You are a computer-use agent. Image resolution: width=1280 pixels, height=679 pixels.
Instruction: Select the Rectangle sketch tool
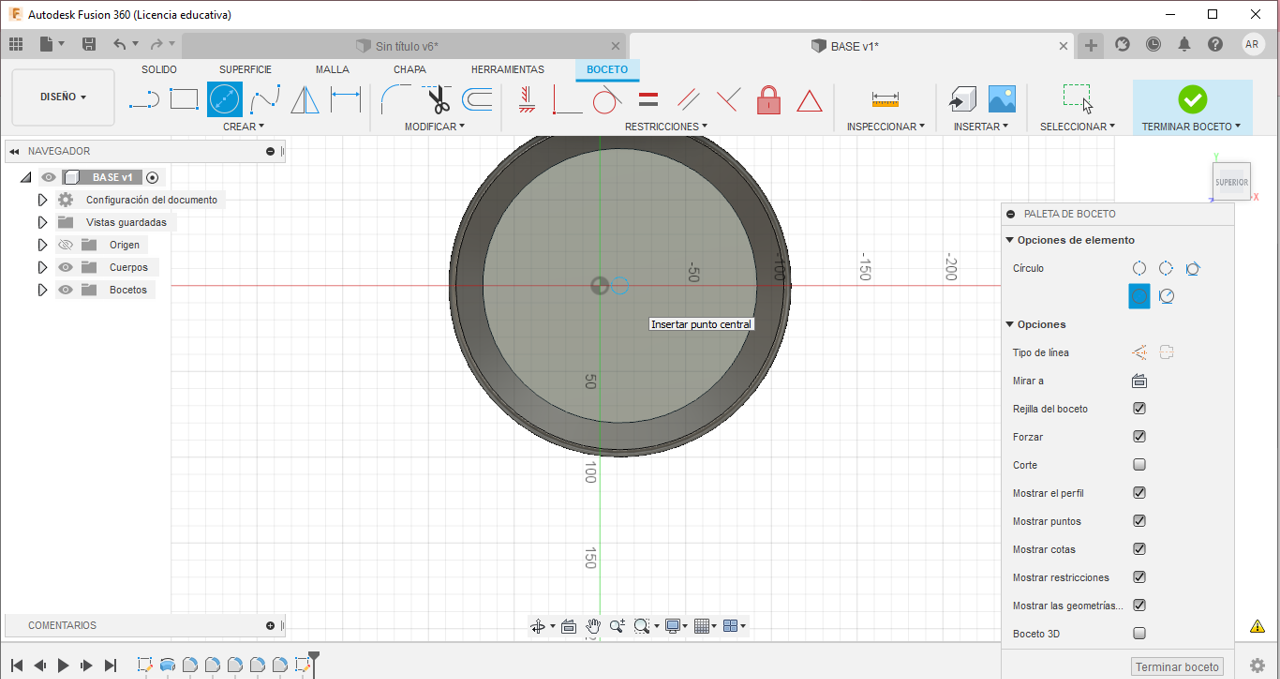tap(184, 99)
